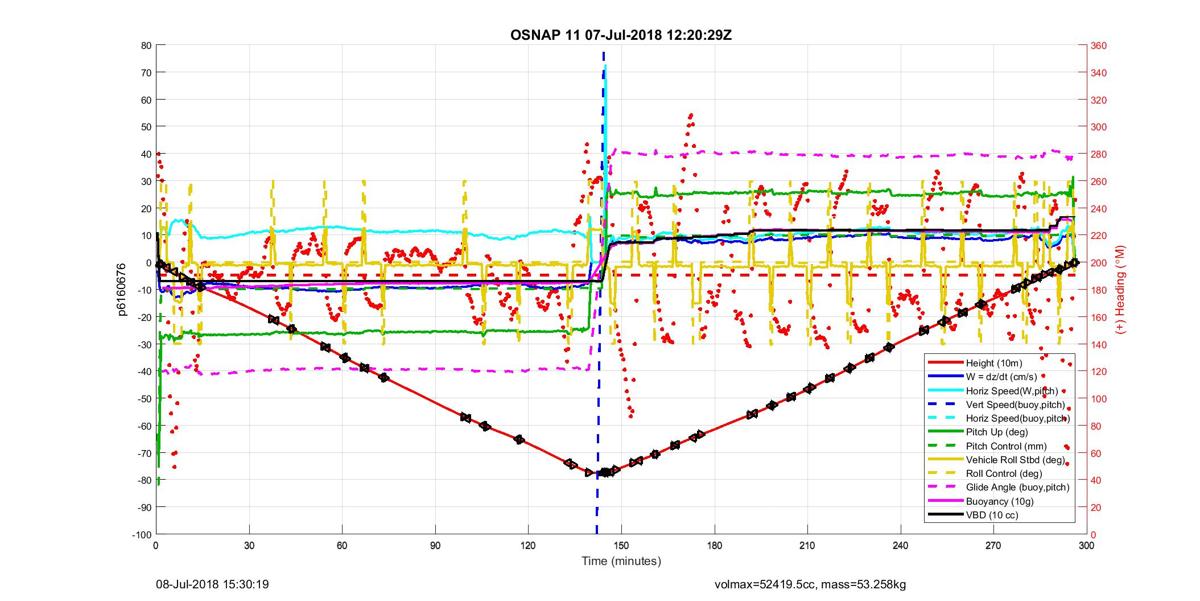Click the Time axis tick label 150
1200x601 pixels.
(x=621, y=546)
